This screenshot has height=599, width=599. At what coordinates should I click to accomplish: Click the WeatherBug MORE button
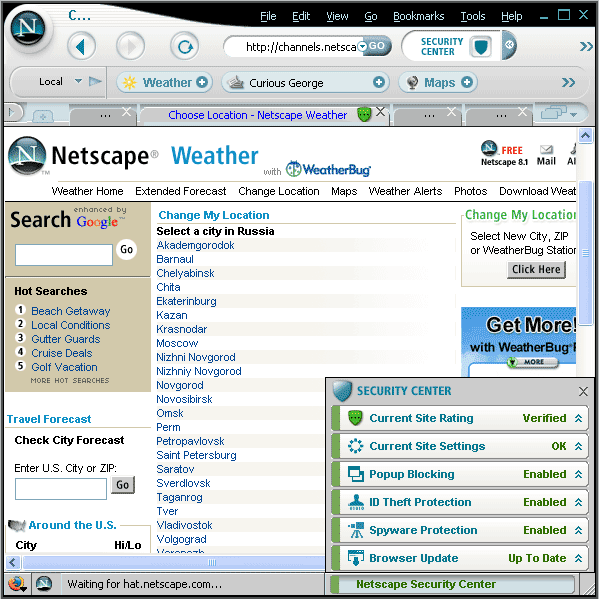tap(533, 362)
